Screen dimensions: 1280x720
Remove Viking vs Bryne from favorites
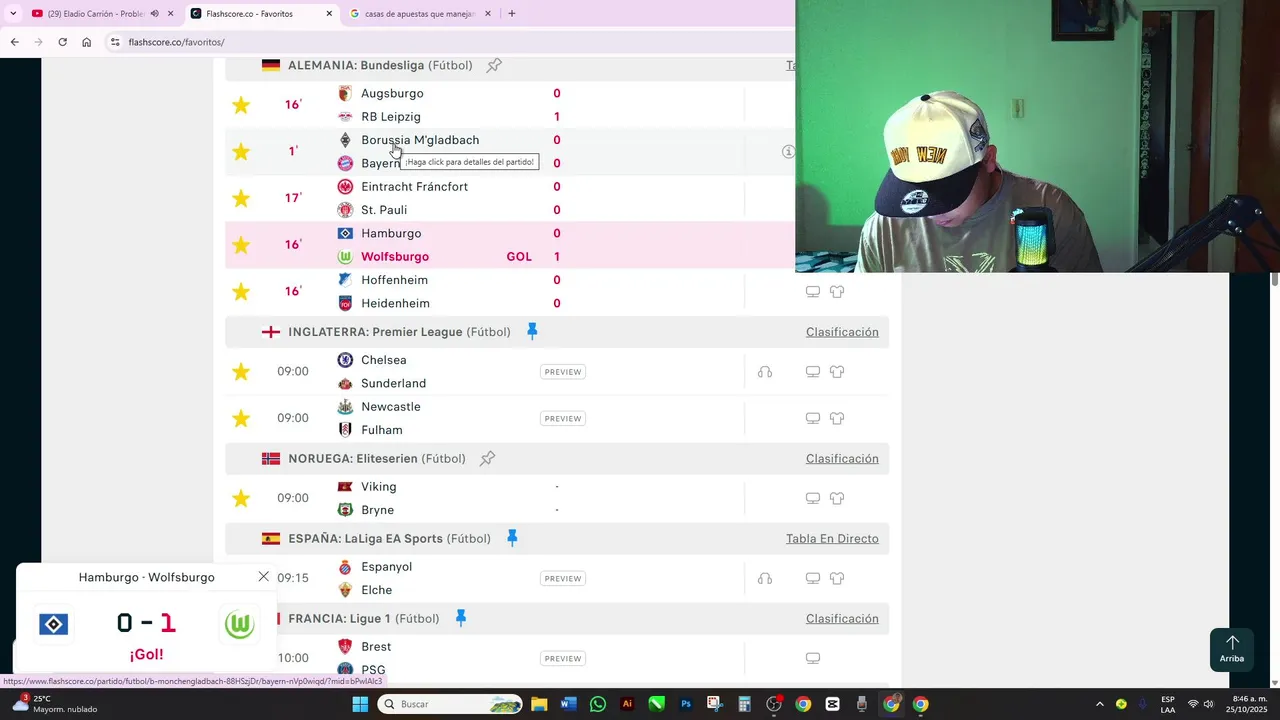(241, 499)
